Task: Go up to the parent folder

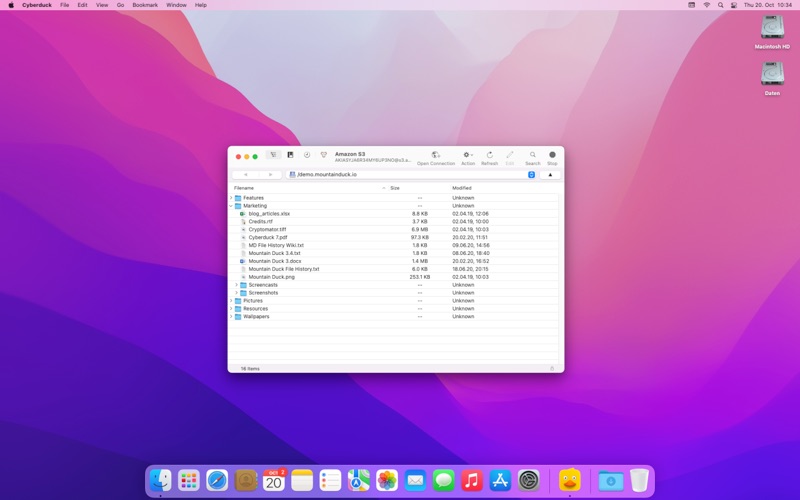Action: (x=549, y=175)
